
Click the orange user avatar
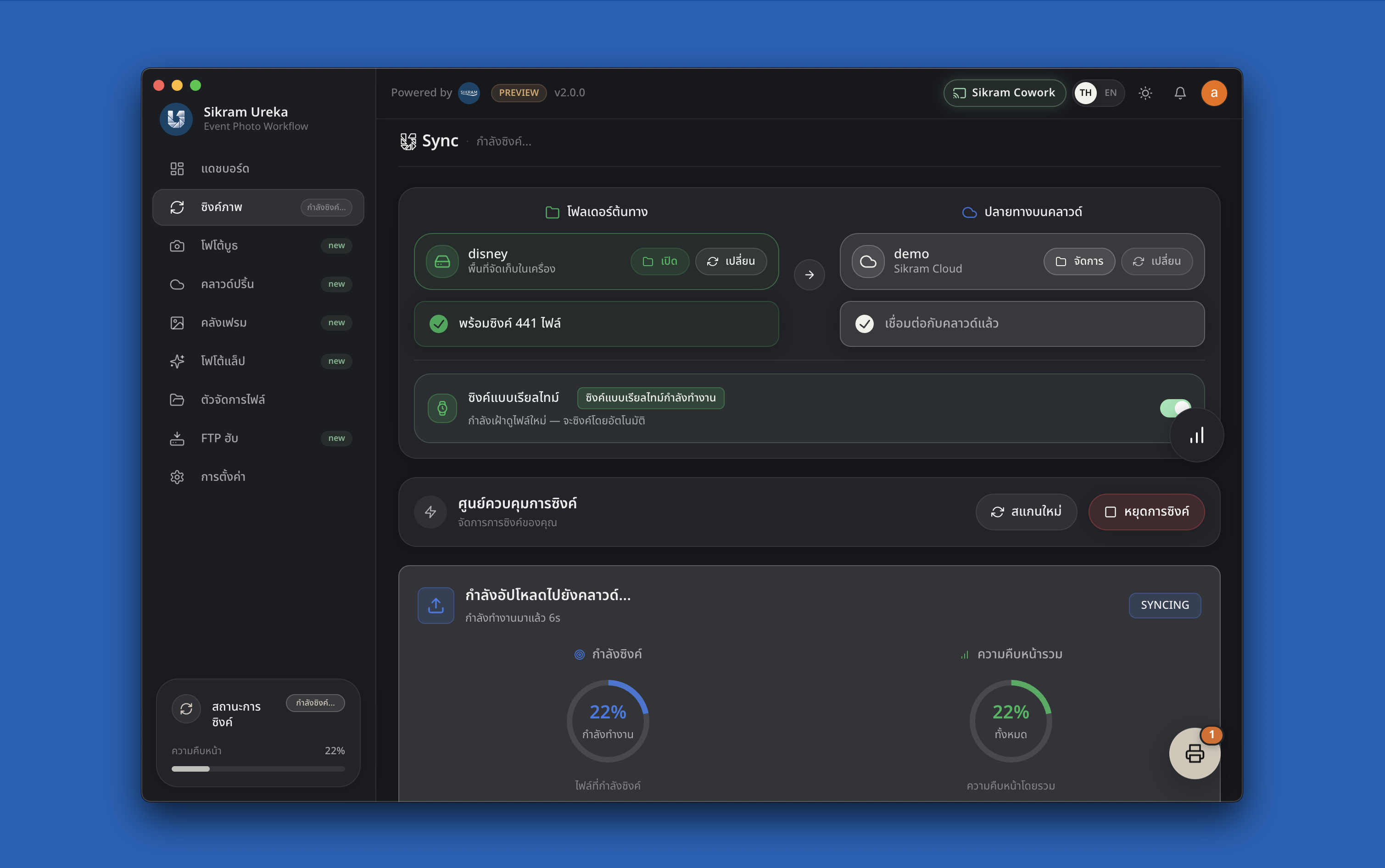pyautogui.click(x=1214, y=93)
